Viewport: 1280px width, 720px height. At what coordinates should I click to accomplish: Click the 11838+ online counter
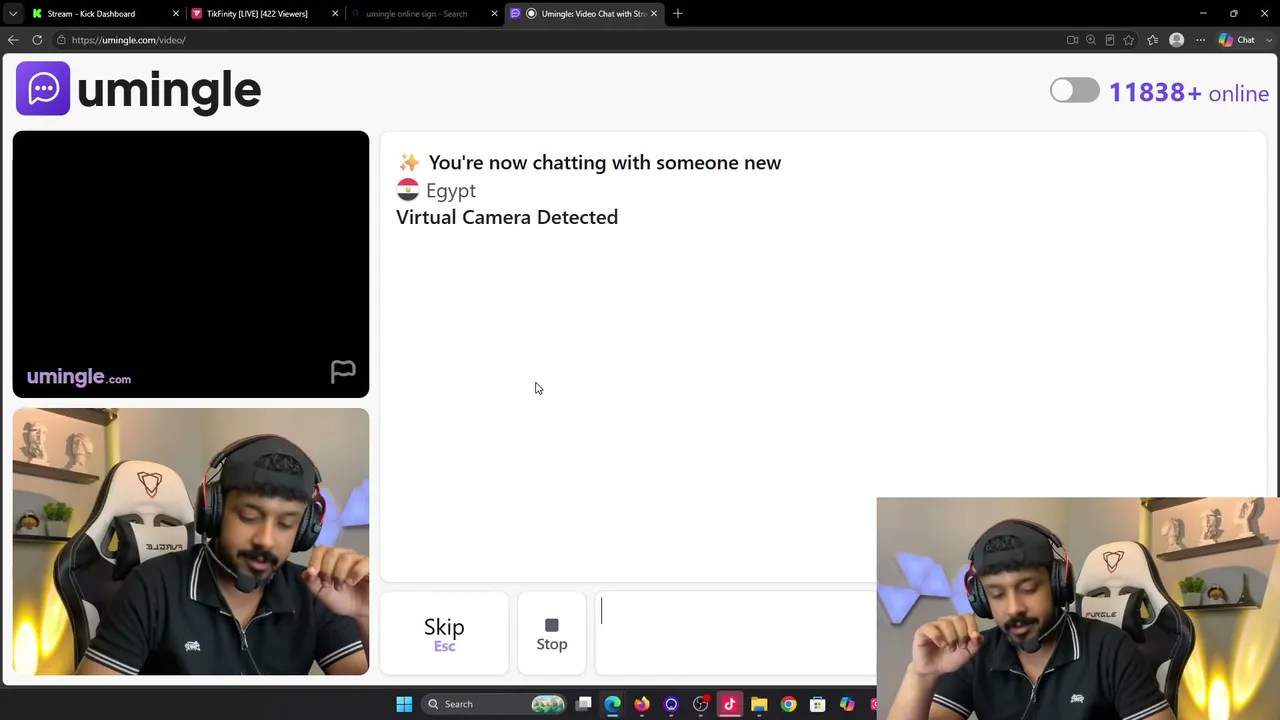[x=1189, y=93]
